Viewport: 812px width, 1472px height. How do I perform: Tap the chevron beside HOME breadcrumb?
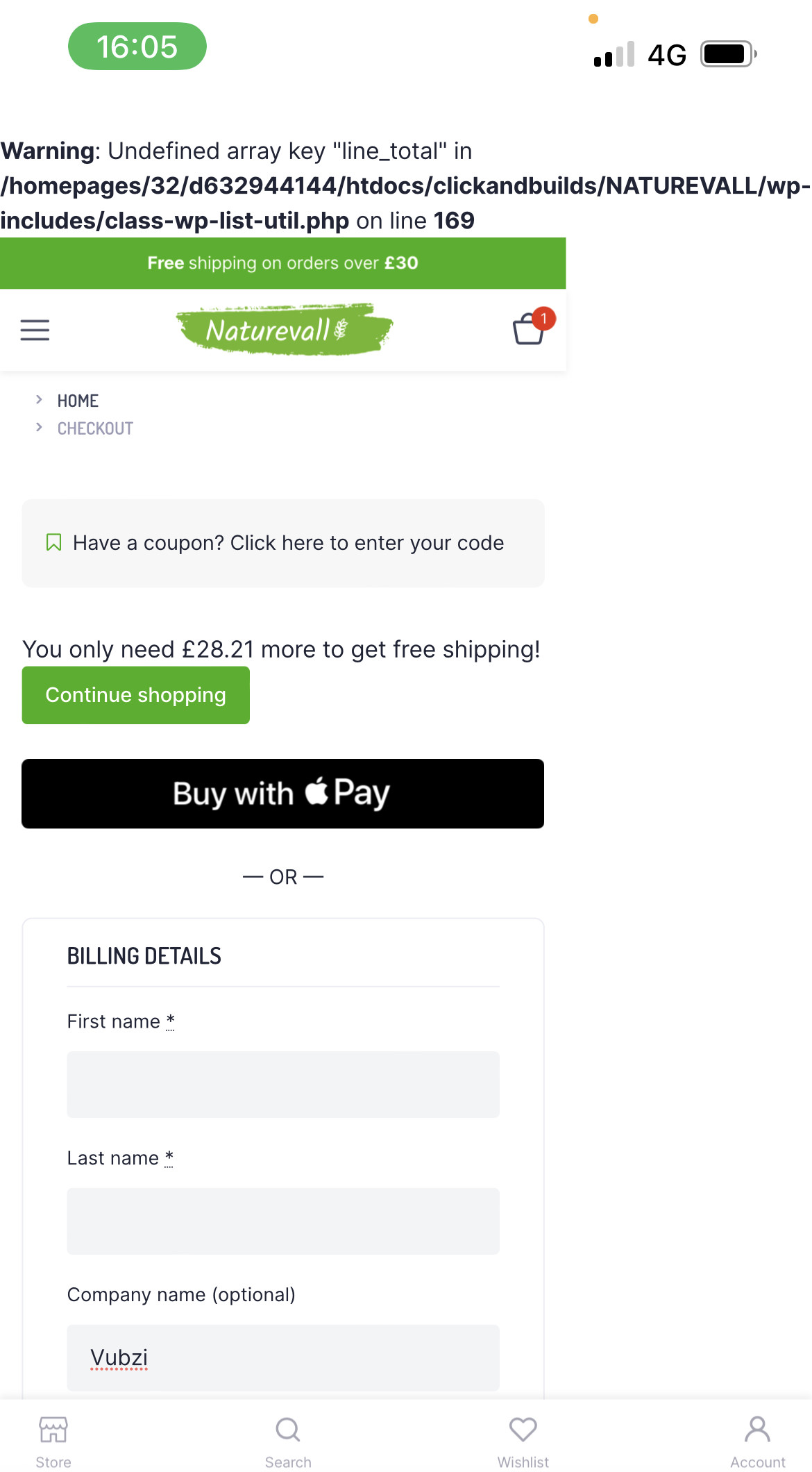point(39,399)
